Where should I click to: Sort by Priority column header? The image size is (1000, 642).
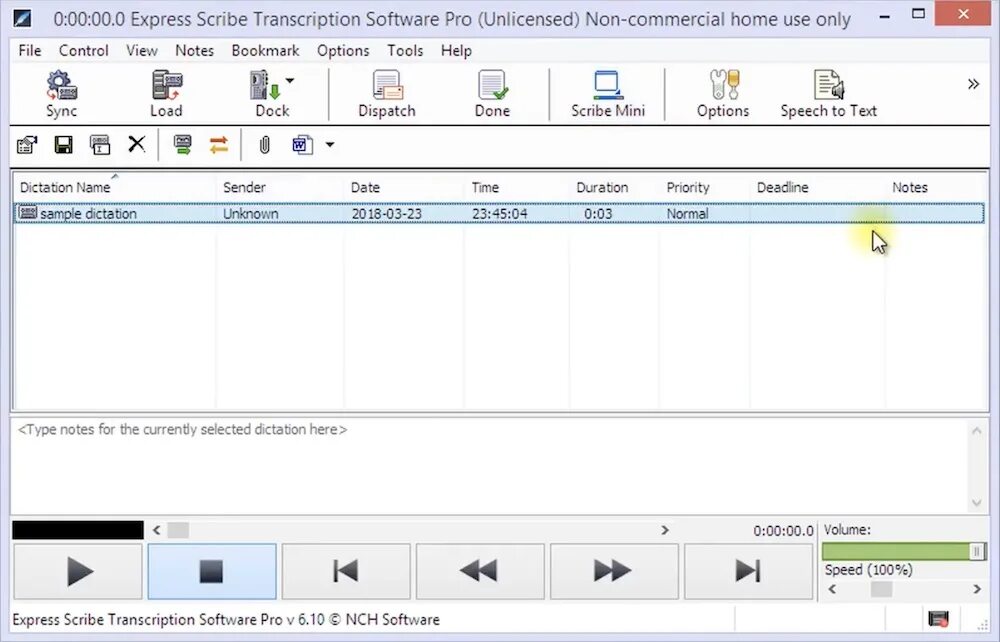705,187
